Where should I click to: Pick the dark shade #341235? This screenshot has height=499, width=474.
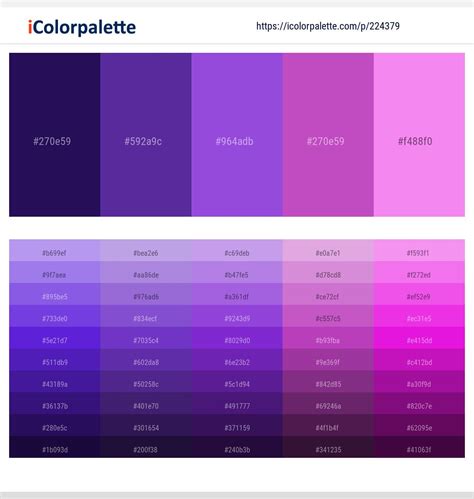[x=328, y=447]
